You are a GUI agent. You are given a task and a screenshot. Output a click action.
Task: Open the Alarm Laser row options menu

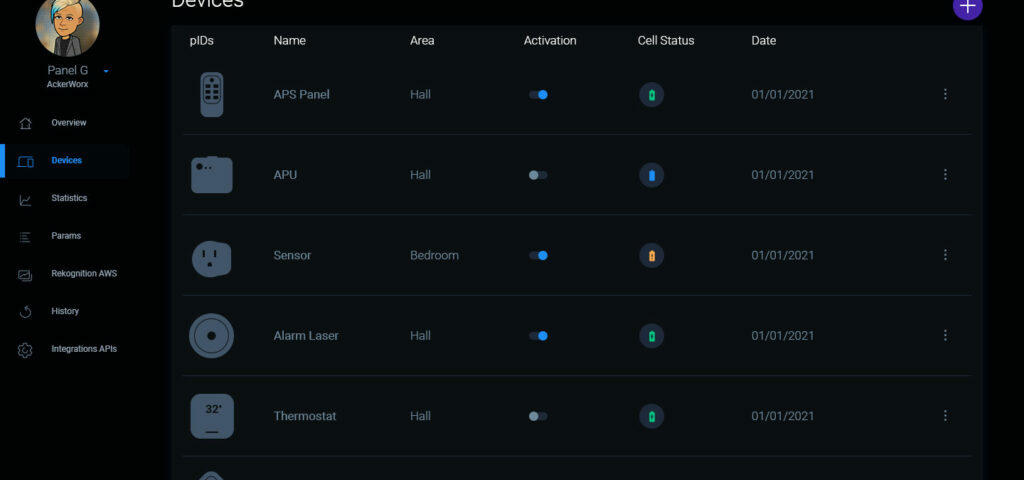pos(945,336)
